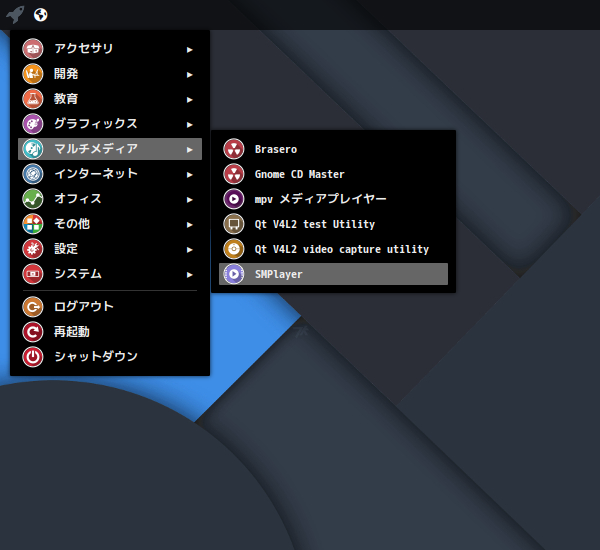Click the シャットダウン power icon
The image size is (600, 550).
click(33, 357)
